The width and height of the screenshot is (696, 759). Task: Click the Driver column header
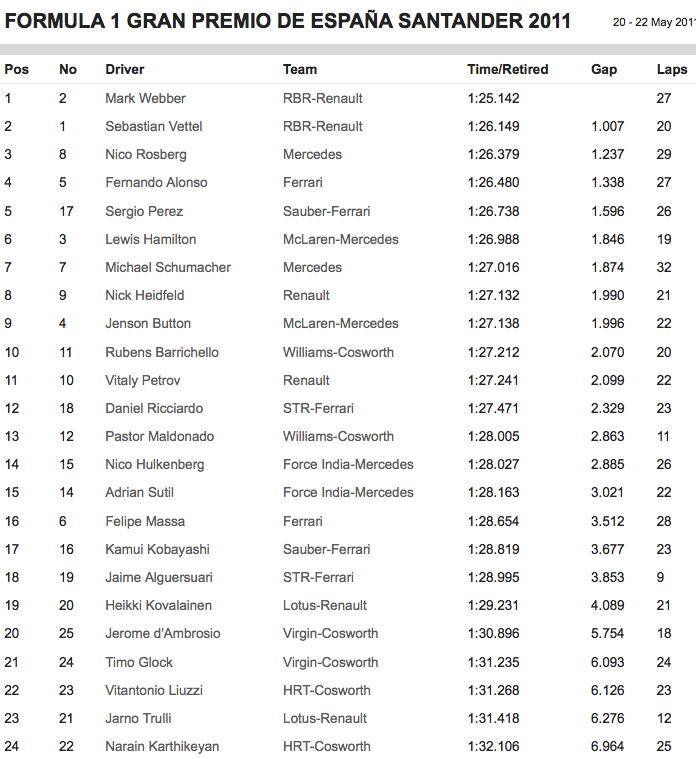(x=125, y=70)
